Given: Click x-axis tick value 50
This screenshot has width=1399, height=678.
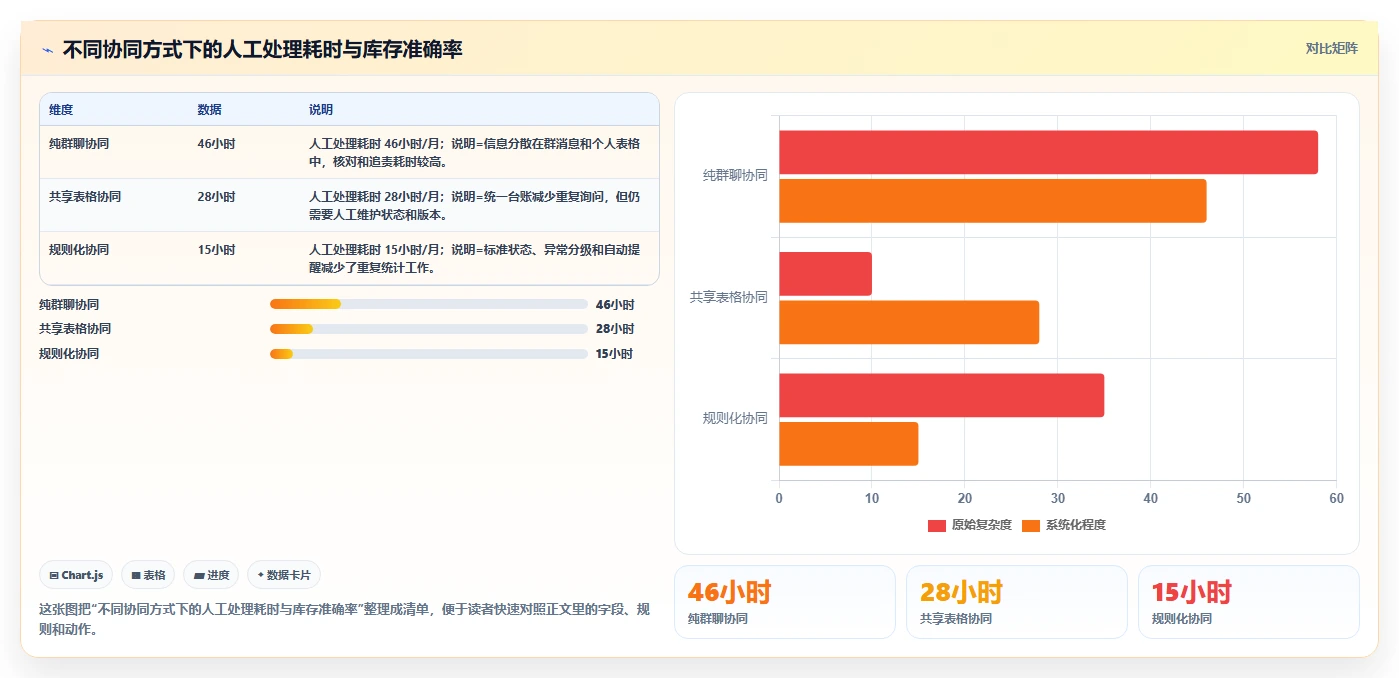Looking at the screenshot, I should coord(1244,498).
